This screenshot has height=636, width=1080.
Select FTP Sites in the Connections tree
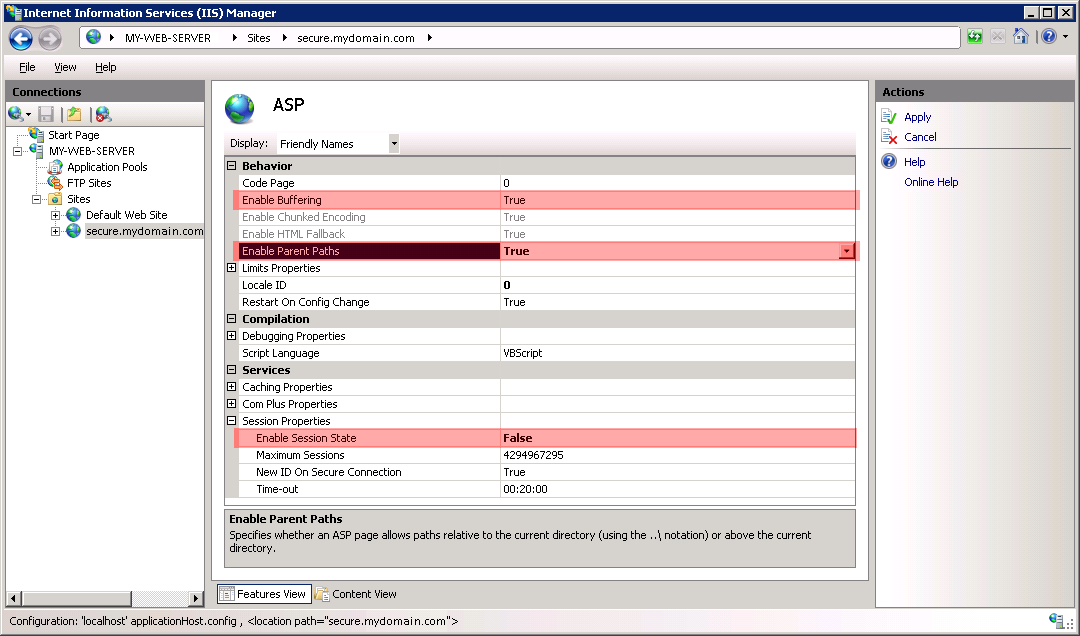89,183
